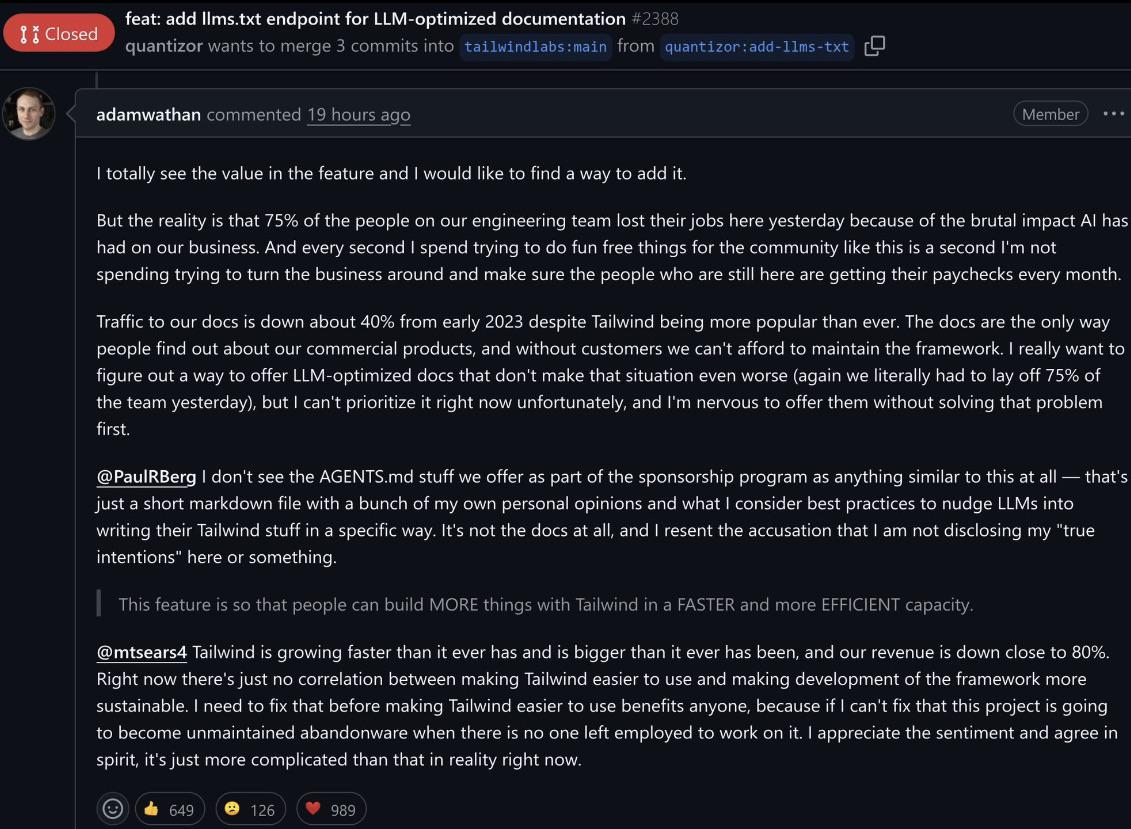Toggle the confused reaction showing 126
The height and width of the screenshot is (829, 1131).
pyautogui.click(x=250, y=809)
